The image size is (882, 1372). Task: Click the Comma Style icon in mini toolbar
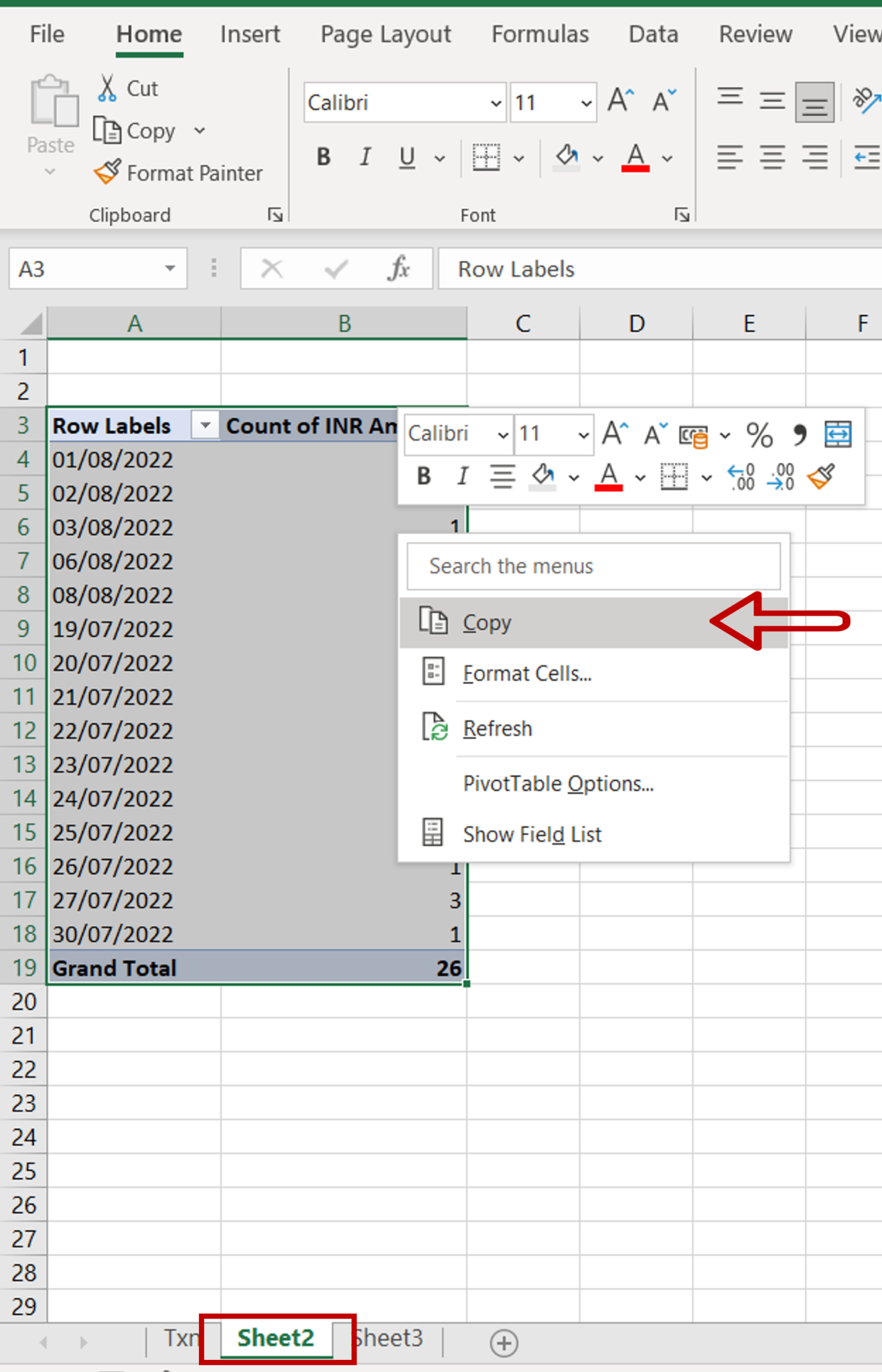click(x=798, y=435)
